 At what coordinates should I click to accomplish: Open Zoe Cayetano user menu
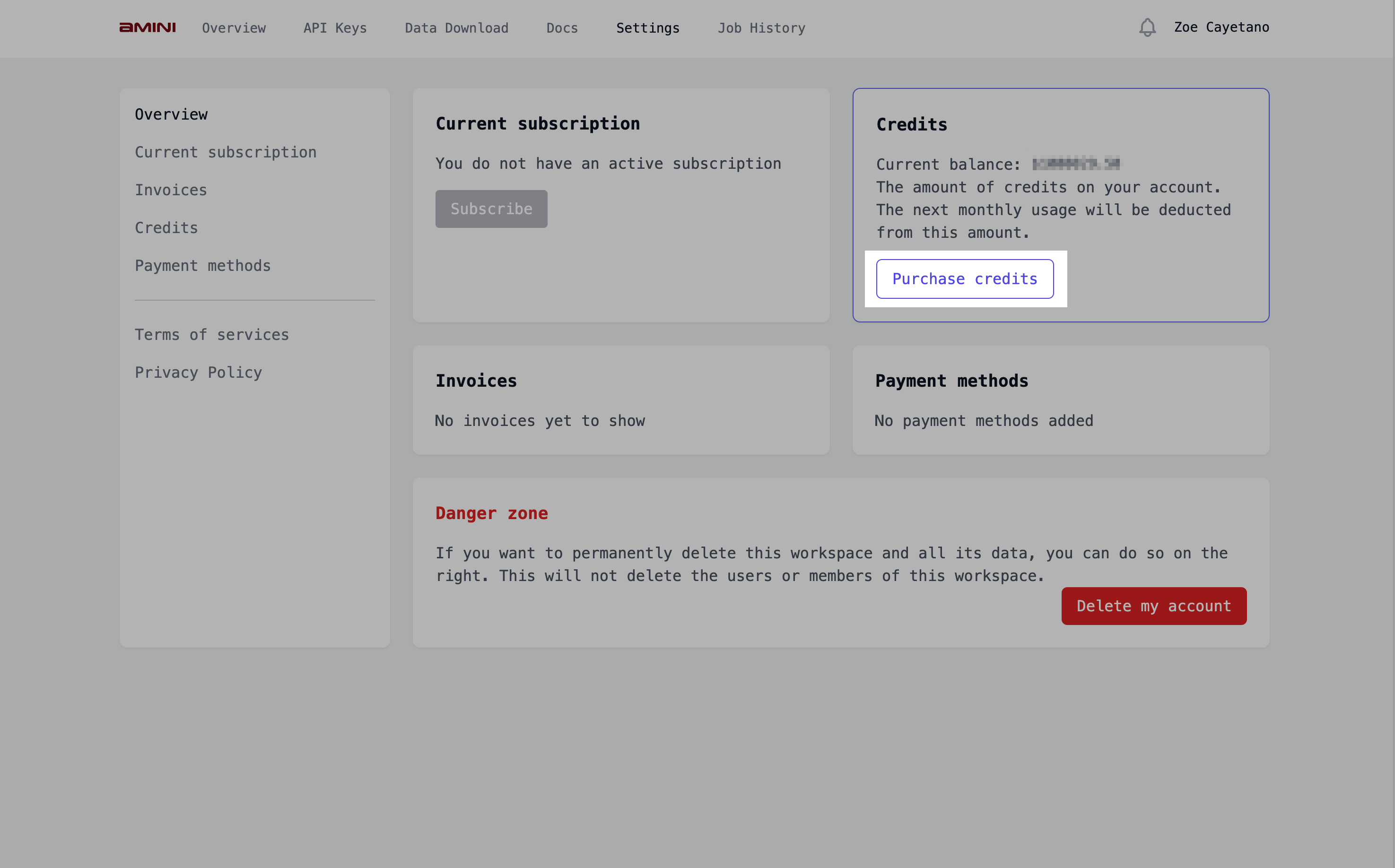1221,27
